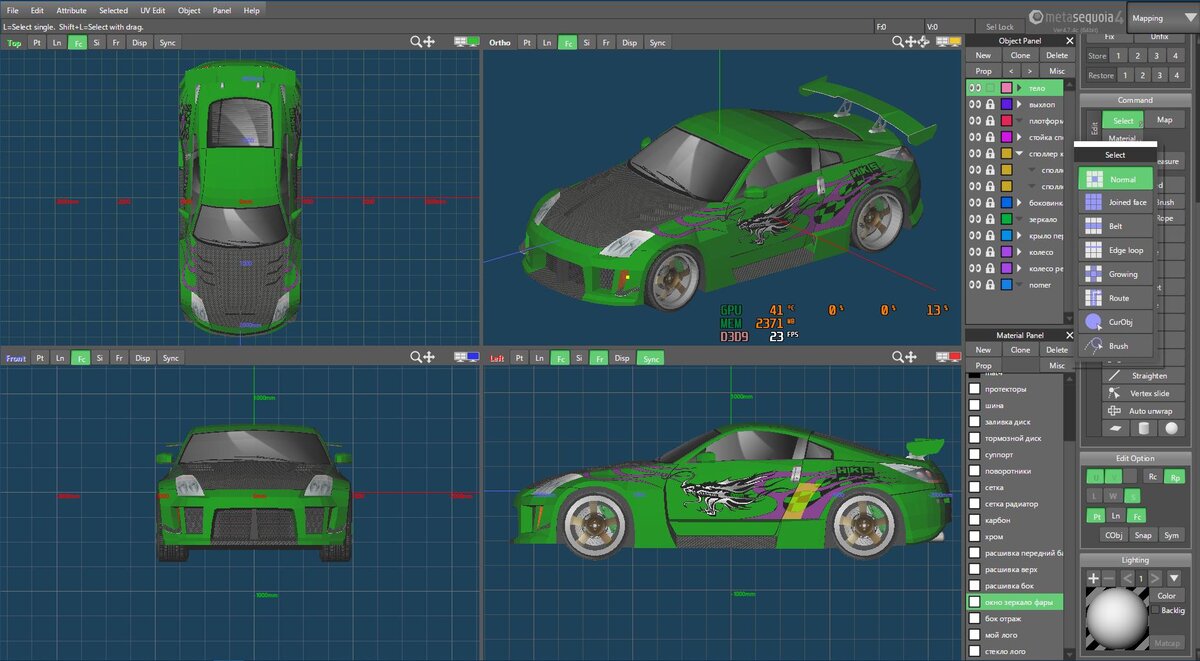Viewport: 1200px width, 661px height.
Task: Click the Snap button in Edit Option
Action: click(x=1142, y=535)
